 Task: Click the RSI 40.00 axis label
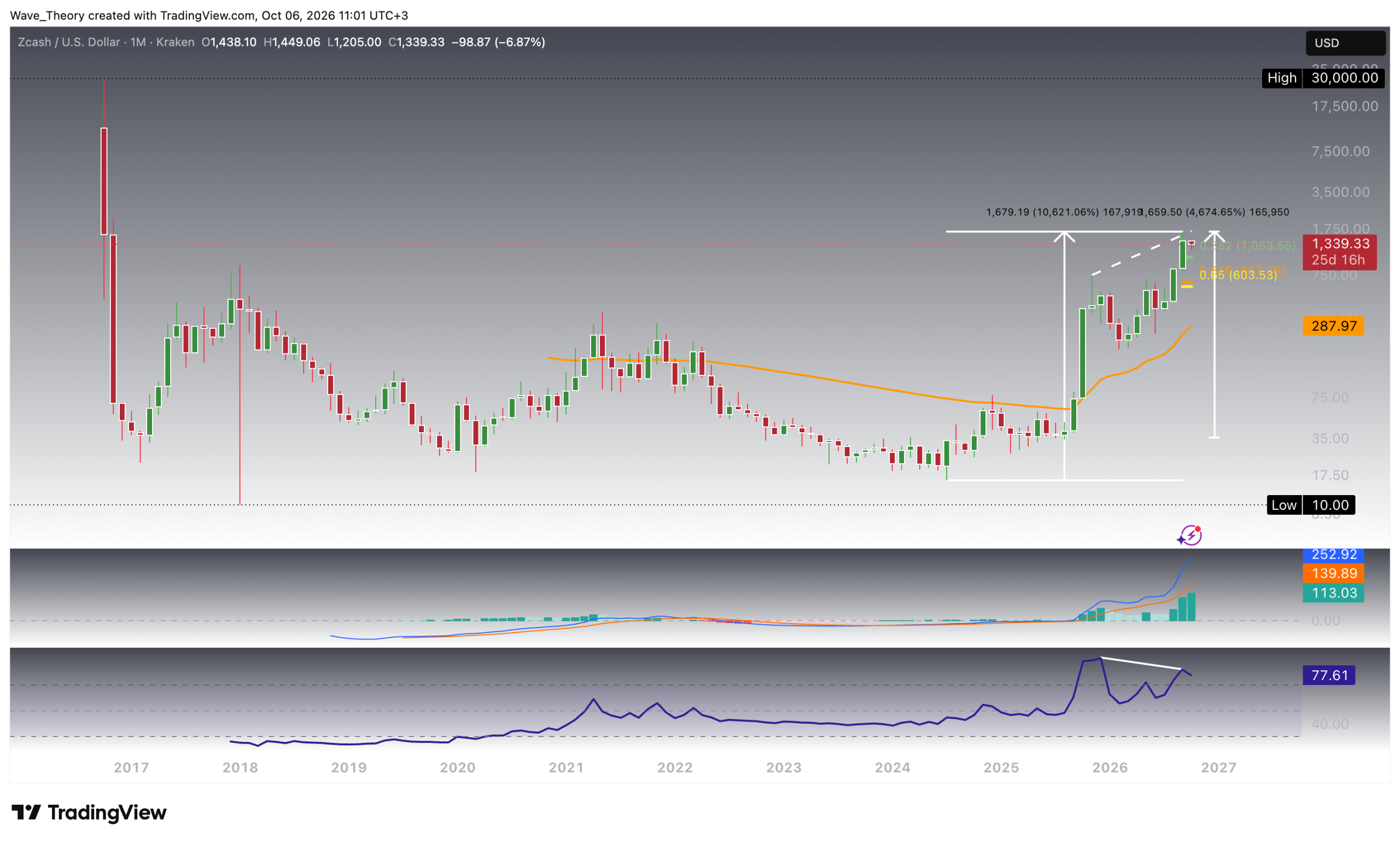click(1330, 724)
